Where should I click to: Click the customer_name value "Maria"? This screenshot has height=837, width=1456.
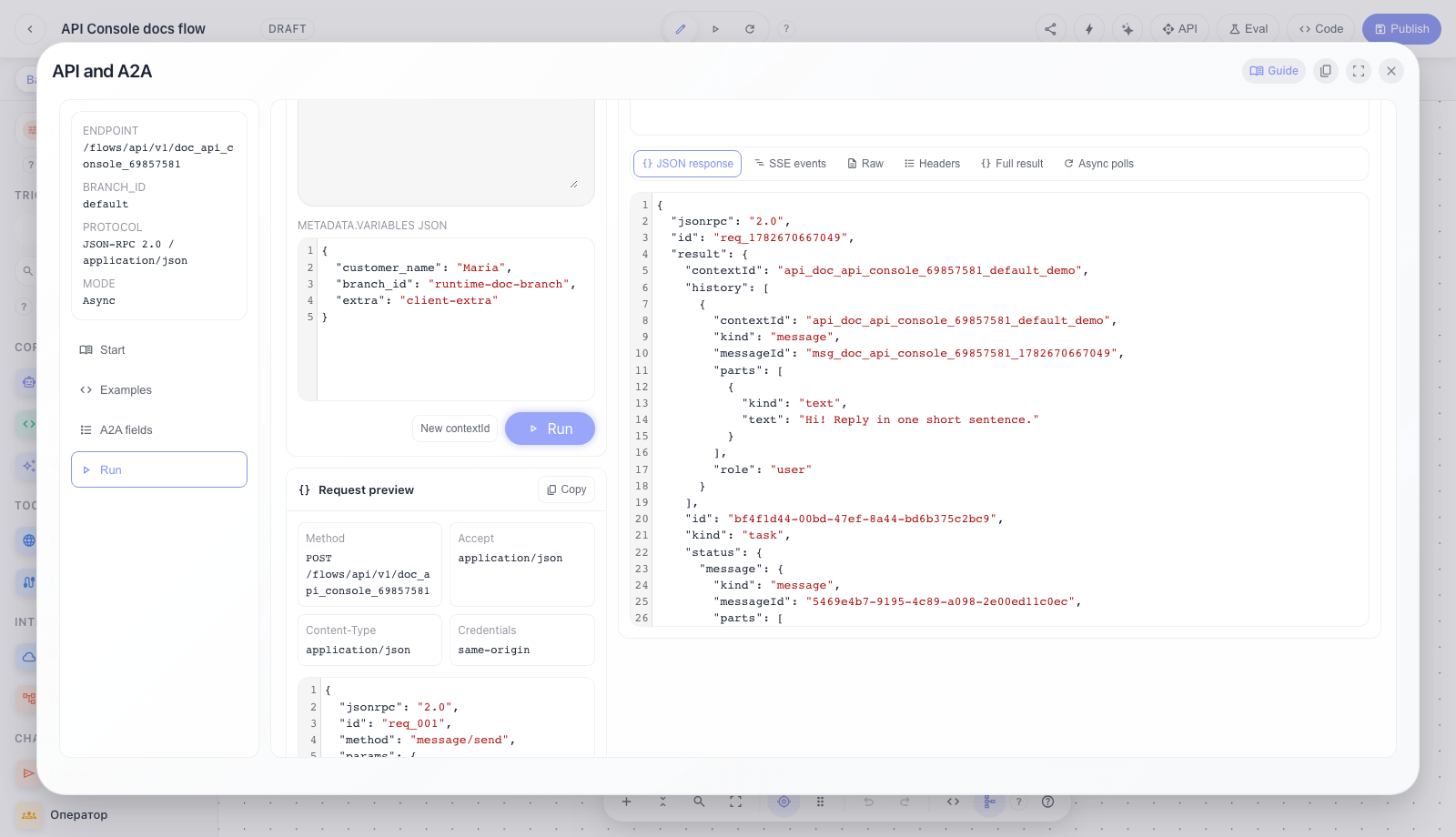tap(479, 267)
